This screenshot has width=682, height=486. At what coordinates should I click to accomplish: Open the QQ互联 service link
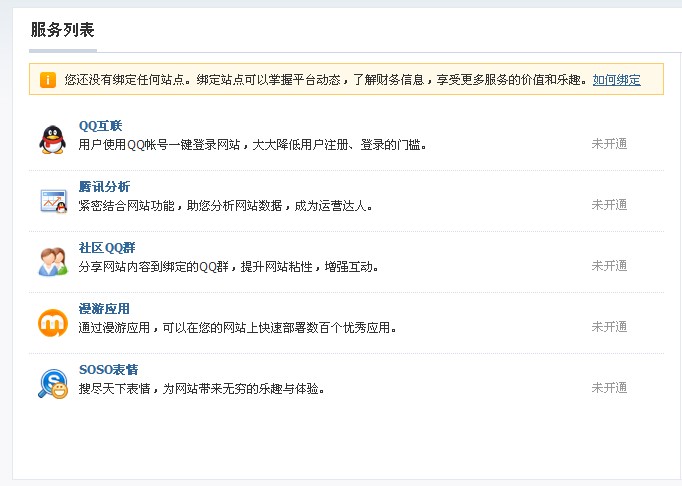(x=100, y=126)
